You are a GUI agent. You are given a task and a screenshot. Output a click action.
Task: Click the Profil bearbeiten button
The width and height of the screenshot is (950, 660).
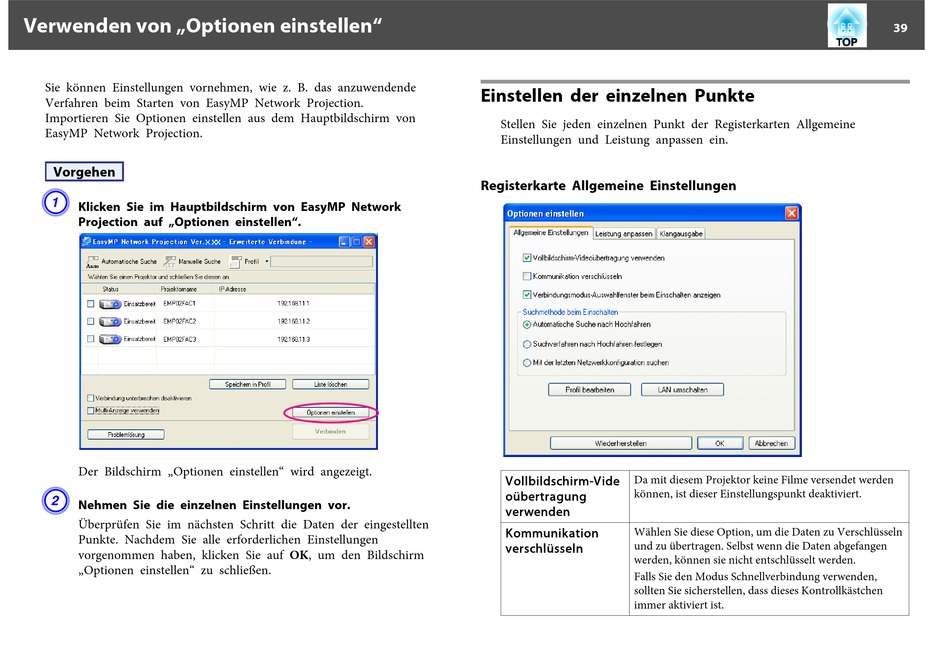(x=590, y=390)
